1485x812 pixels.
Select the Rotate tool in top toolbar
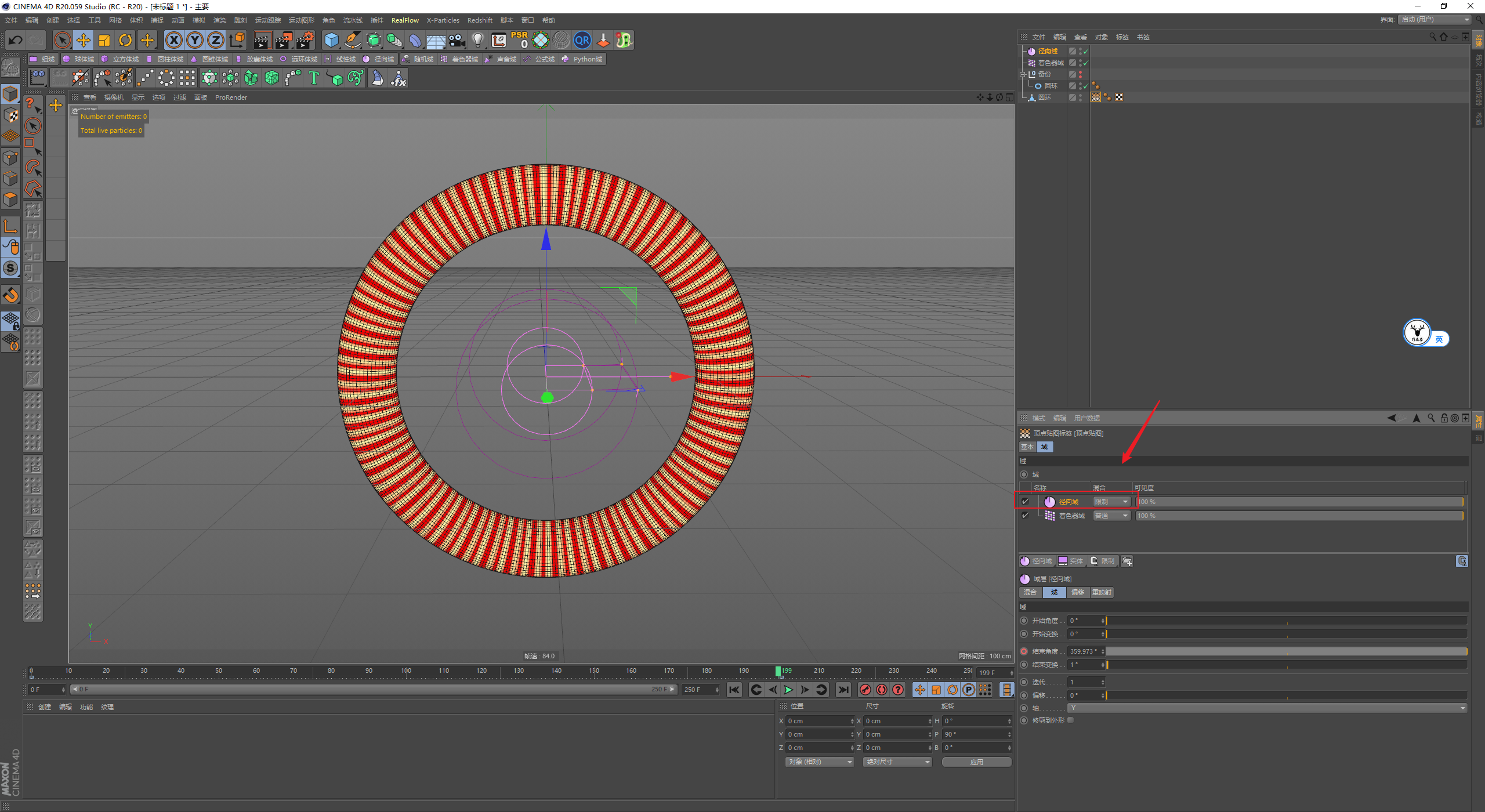click(125, 40)
